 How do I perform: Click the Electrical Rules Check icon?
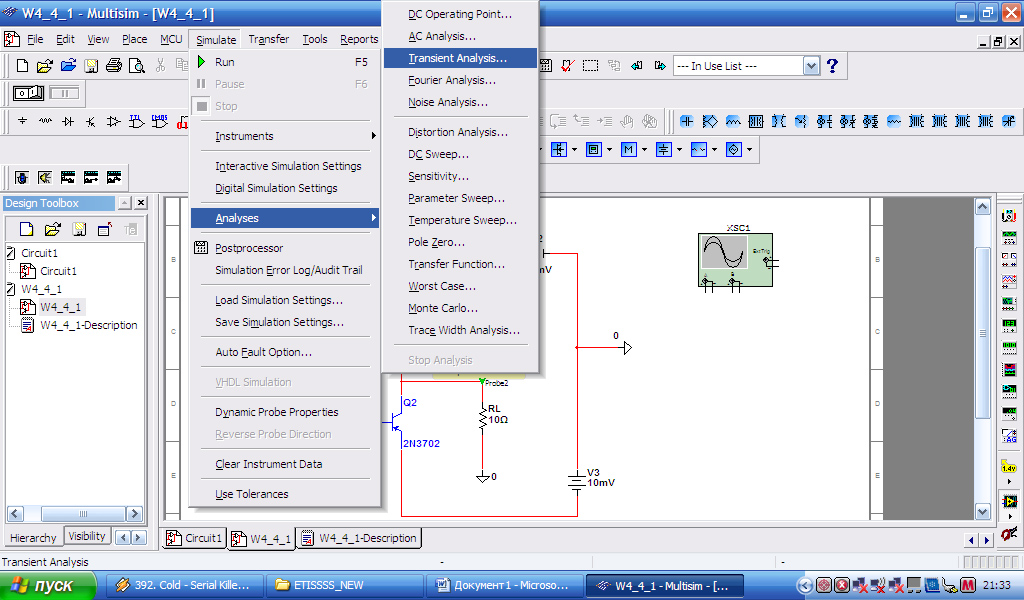(x=568, y=66)
